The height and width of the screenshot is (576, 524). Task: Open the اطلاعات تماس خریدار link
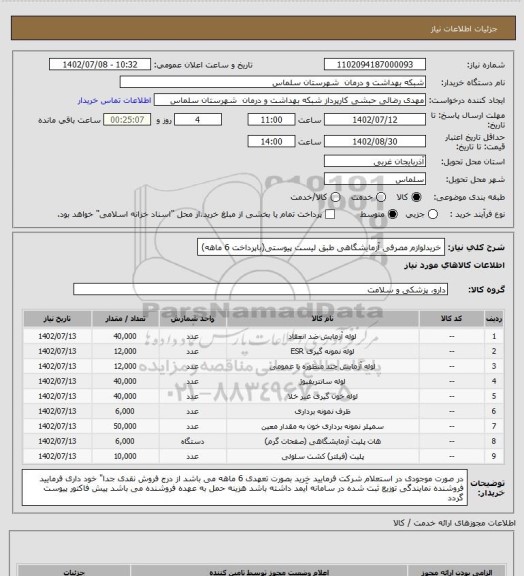(x=114, y=100)
